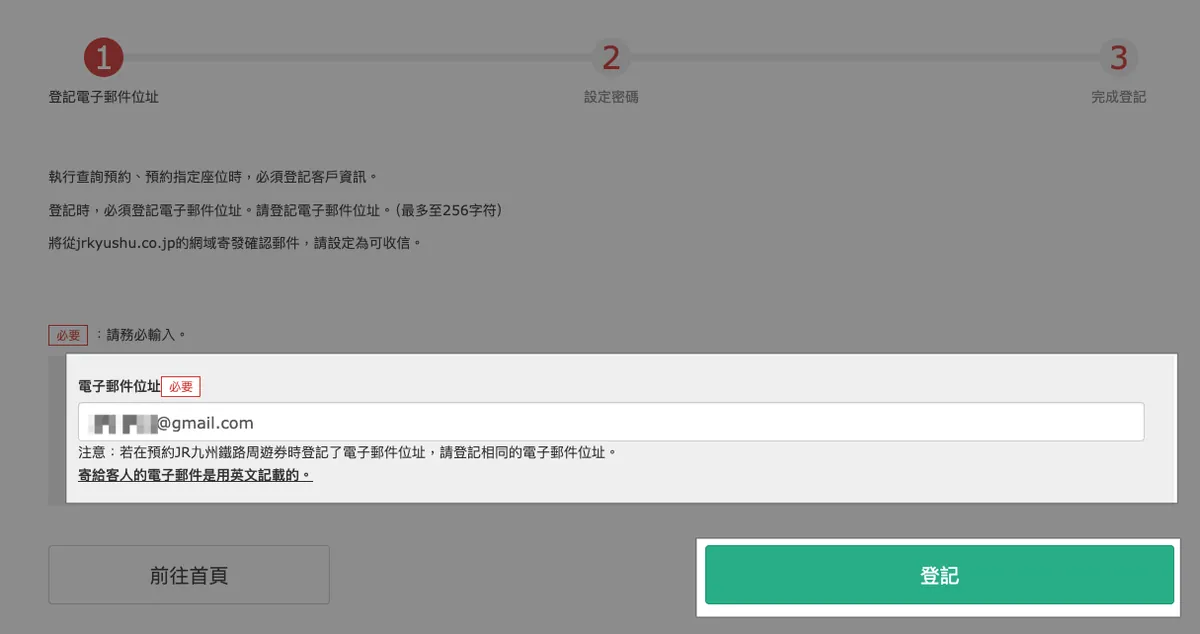Click the step 2 circle icon
This screenshot has height=634, width=1200.
click(x=611, y=57)
